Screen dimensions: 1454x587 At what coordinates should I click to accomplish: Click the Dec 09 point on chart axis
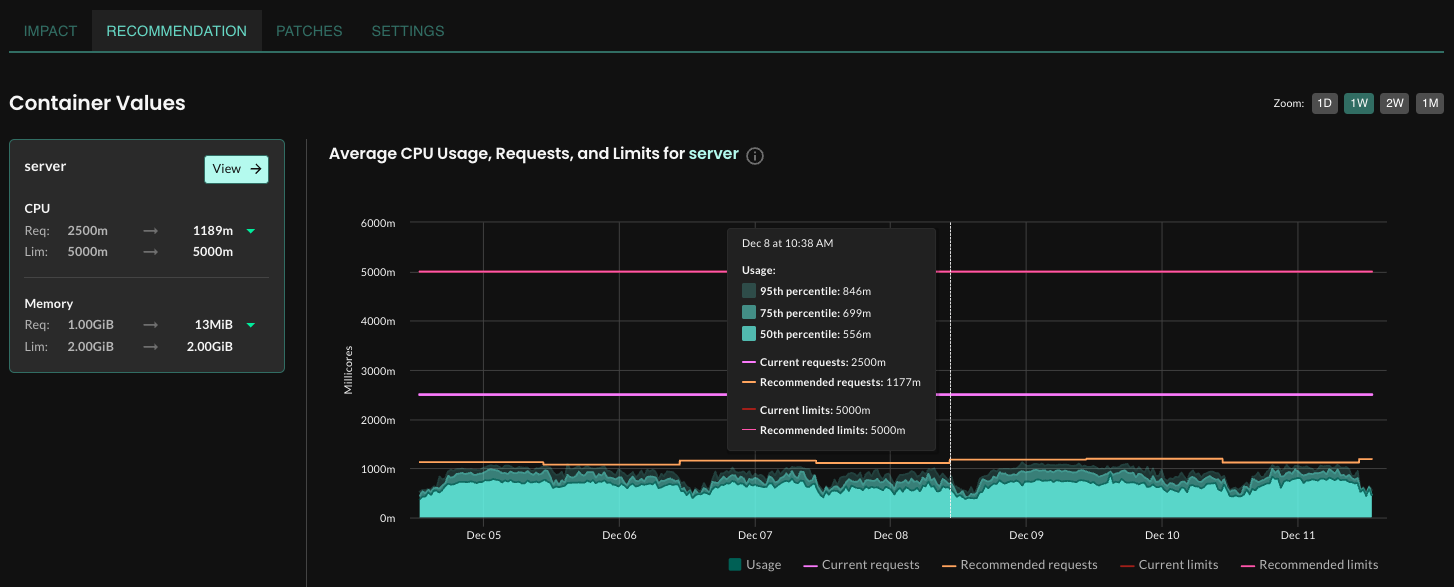pyautogui.click(x=1026, y=535)
